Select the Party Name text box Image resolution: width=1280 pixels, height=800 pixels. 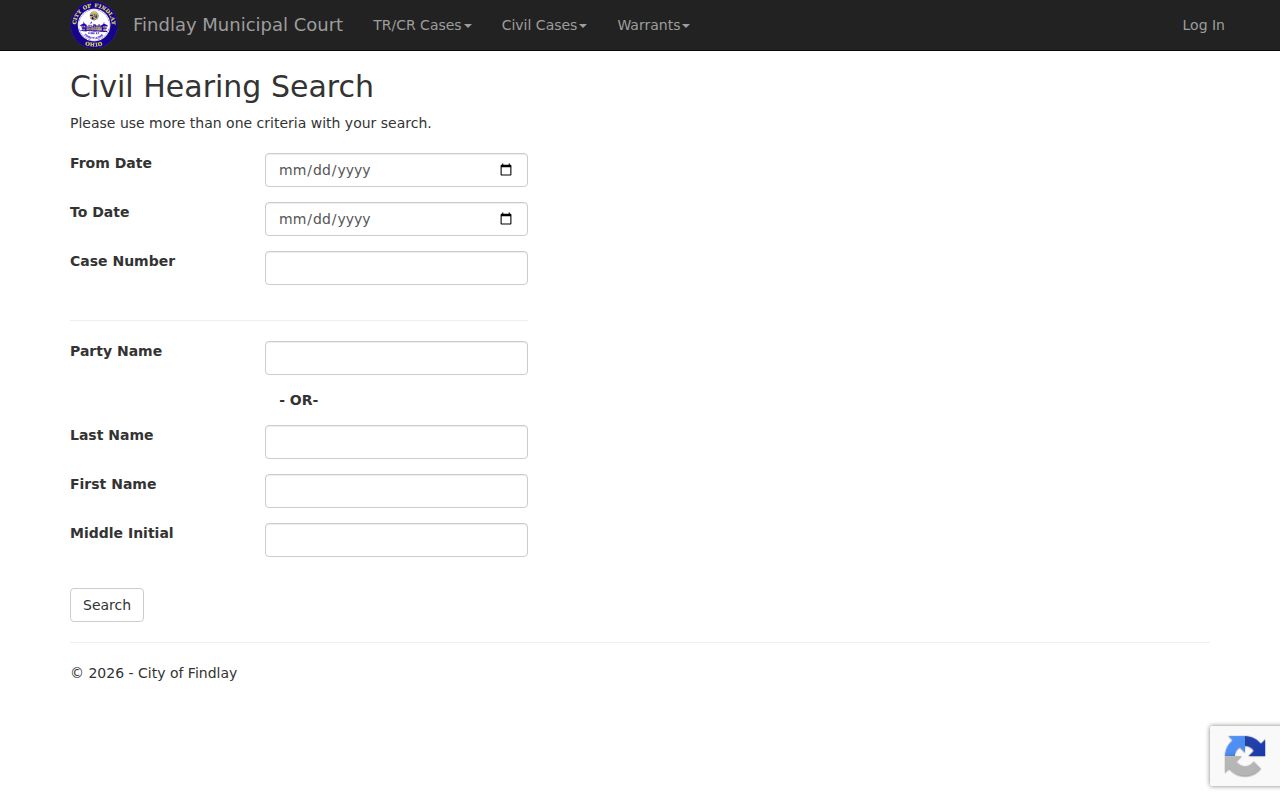click(396, 358)
